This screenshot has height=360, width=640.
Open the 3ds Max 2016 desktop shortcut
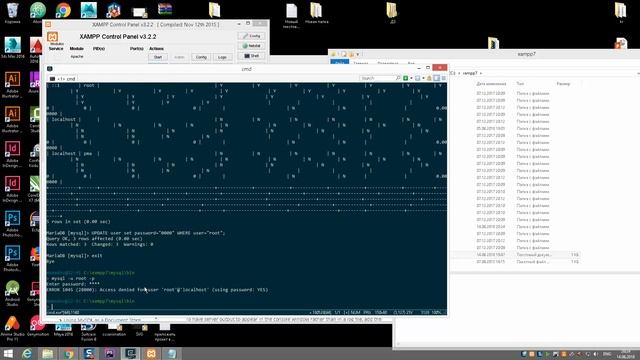click(x=12, y=48)
